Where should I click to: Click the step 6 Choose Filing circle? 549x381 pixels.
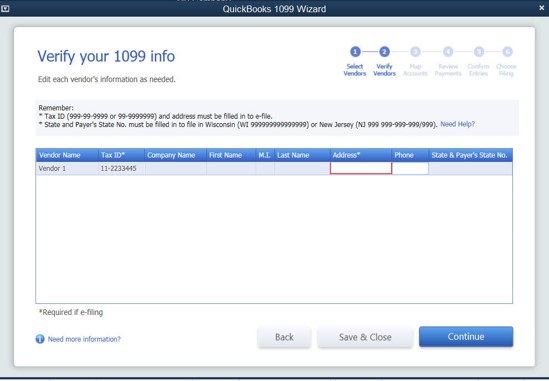(x=507, y=52)
